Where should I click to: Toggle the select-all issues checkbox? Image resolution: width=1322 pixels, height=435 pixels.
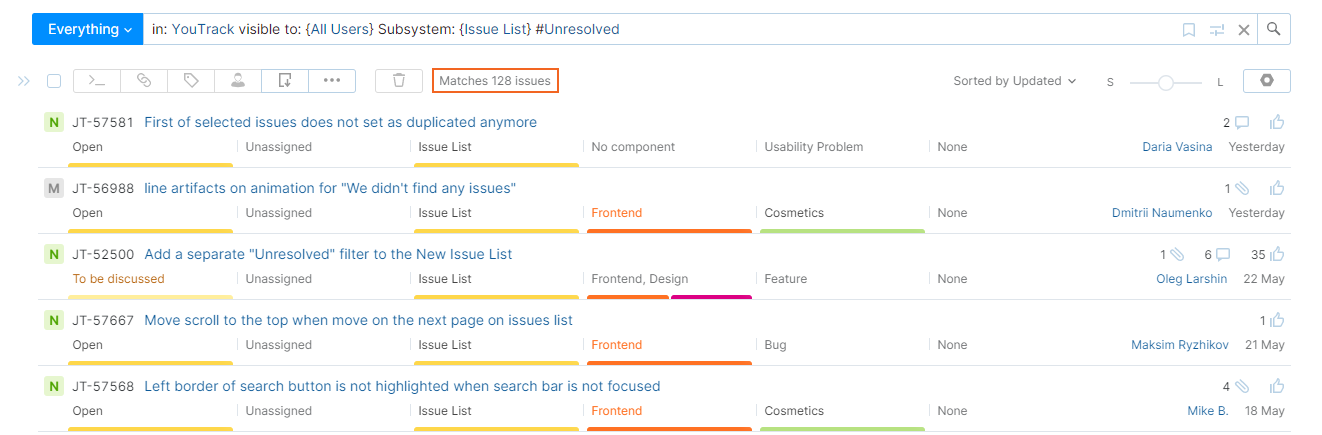pos(54,81)
